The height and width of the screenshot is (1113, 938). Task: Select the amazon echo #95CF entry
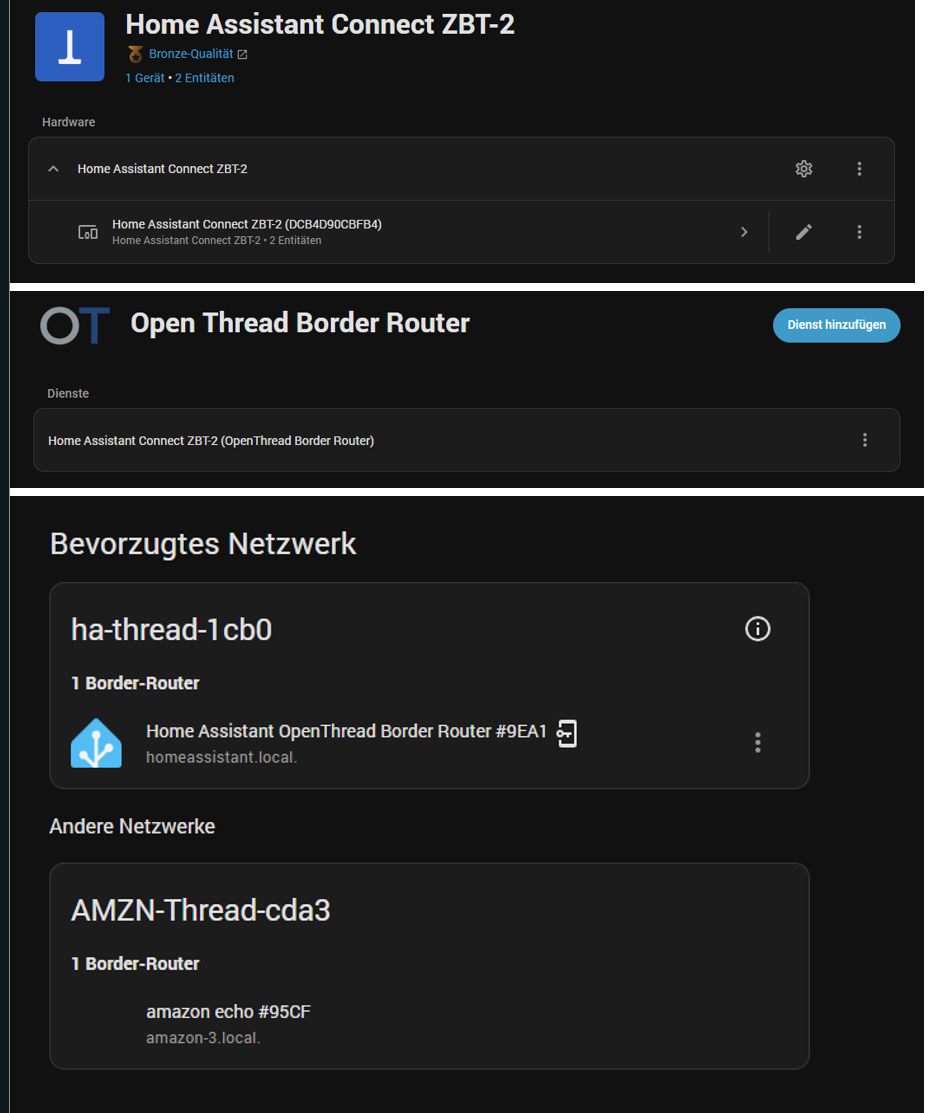[227, 1011]
